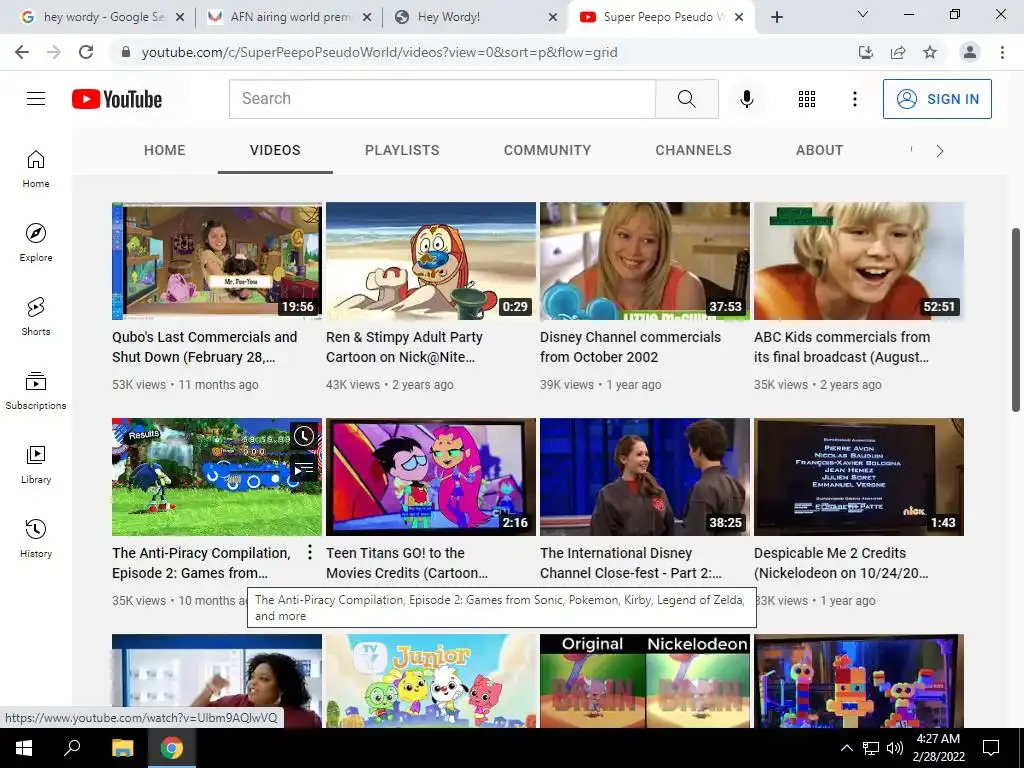This screenshot has height=768, width=1024.
Task: Search with your voice microphone icon
Action: (x=746, y=99)
